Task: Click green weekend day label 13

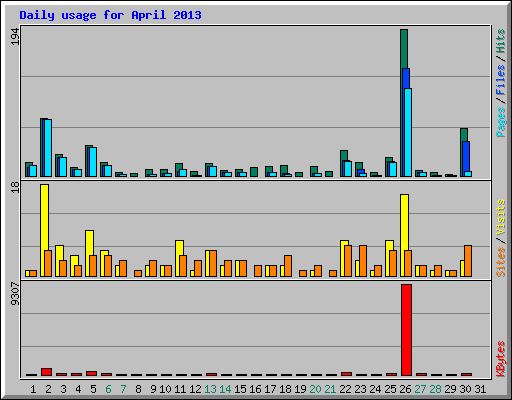Action: coord(210,389)
